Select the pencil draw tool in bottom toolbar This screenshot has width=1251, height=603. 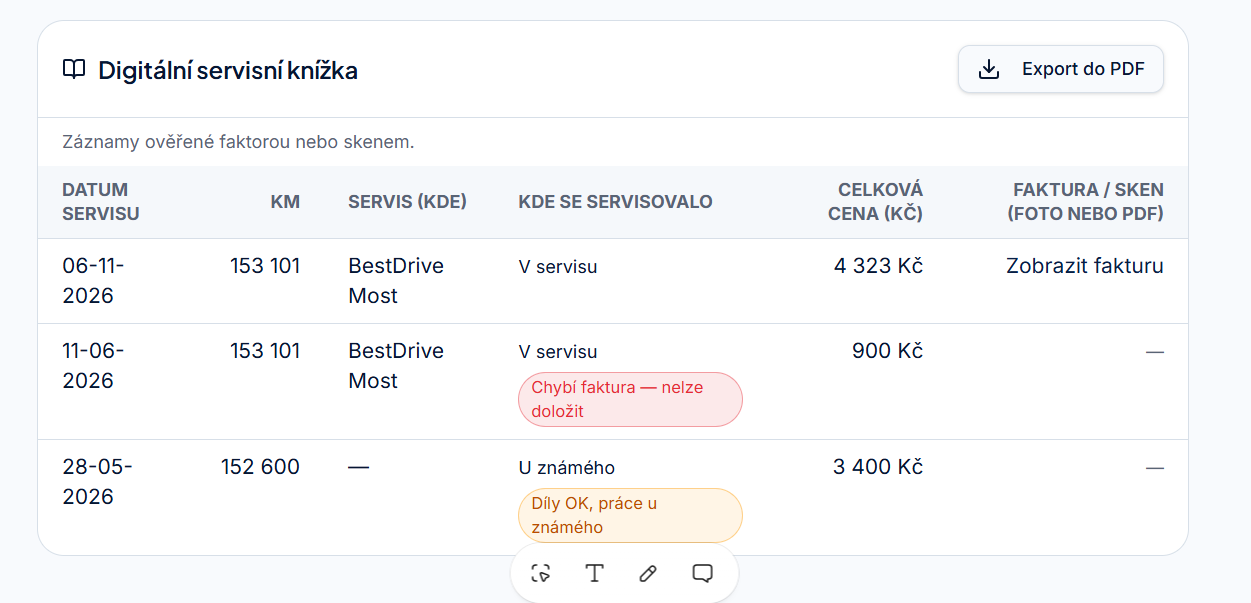point(648,573)
